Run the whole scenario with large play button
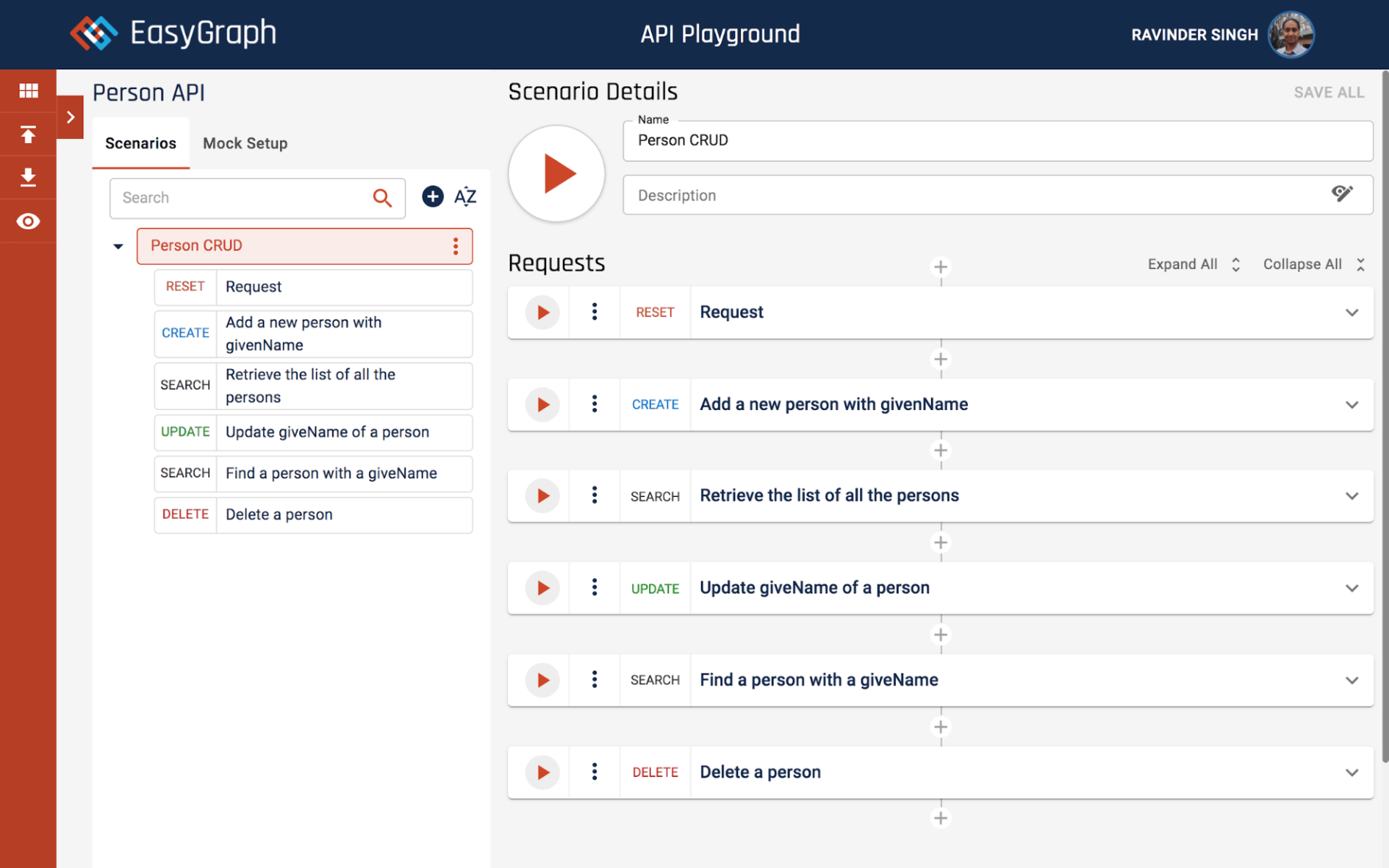 pos(556,174)
